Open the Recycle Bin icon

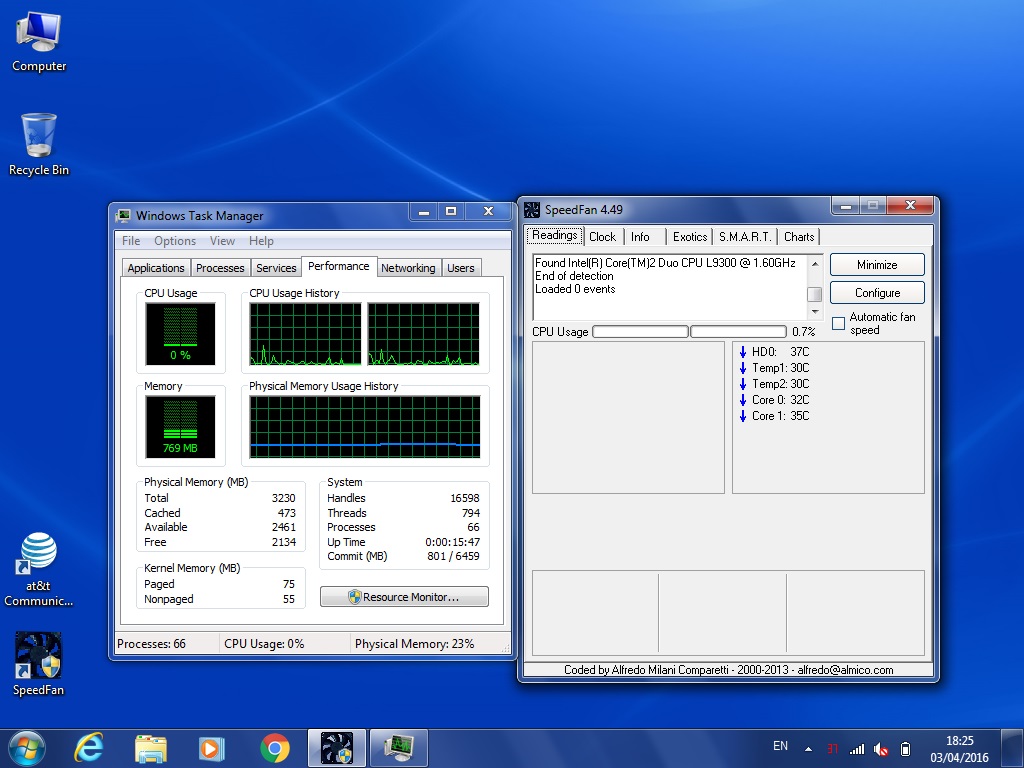coord(39,144)
